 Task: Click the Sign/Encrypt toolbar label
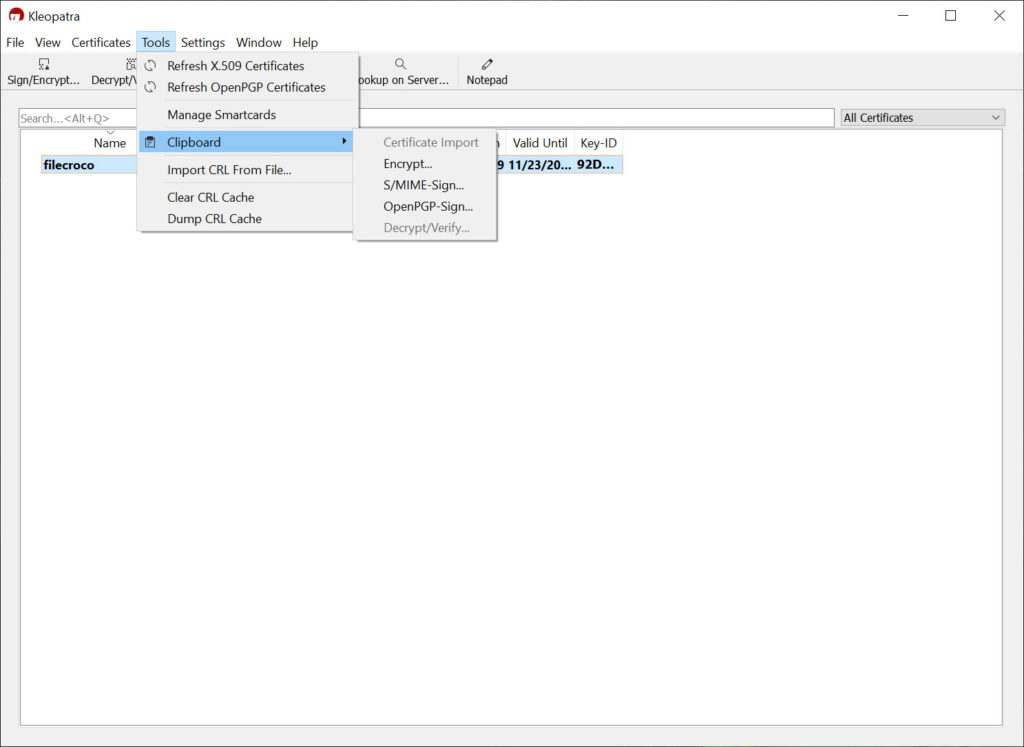pyautogui.click(x=44, y=80)
